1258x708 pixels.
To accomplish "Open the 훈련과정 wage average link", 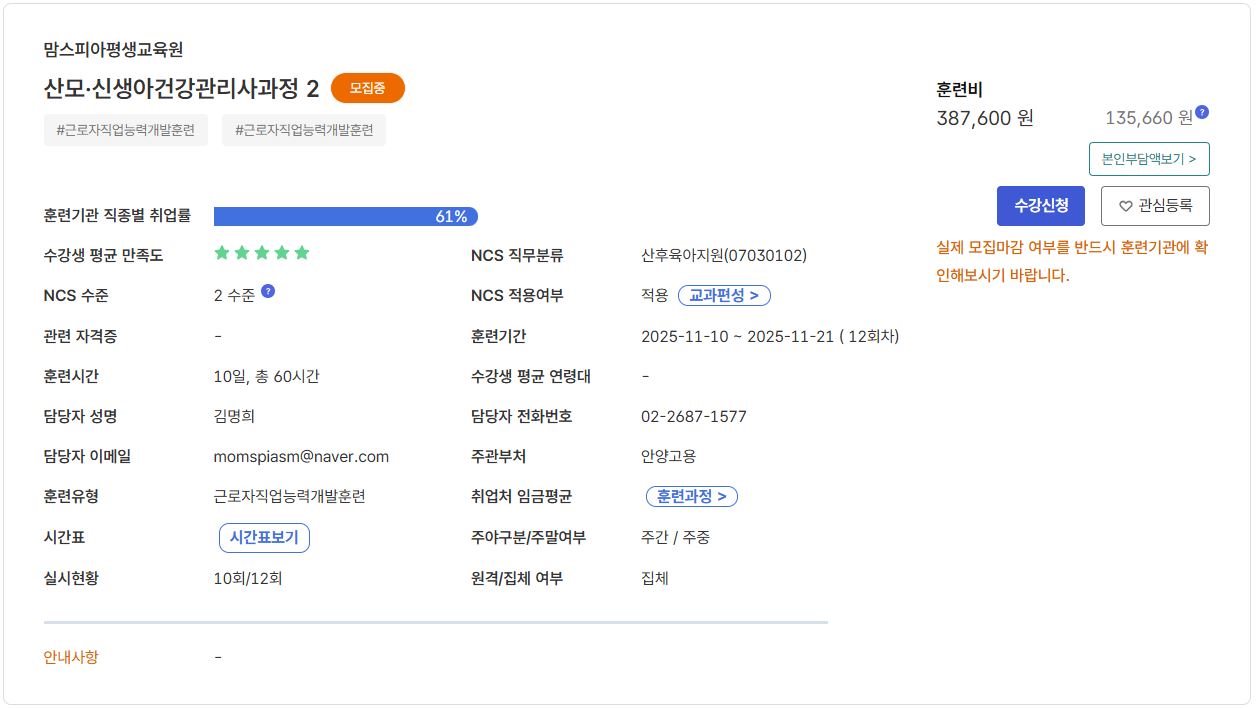I will click(692, 497).
